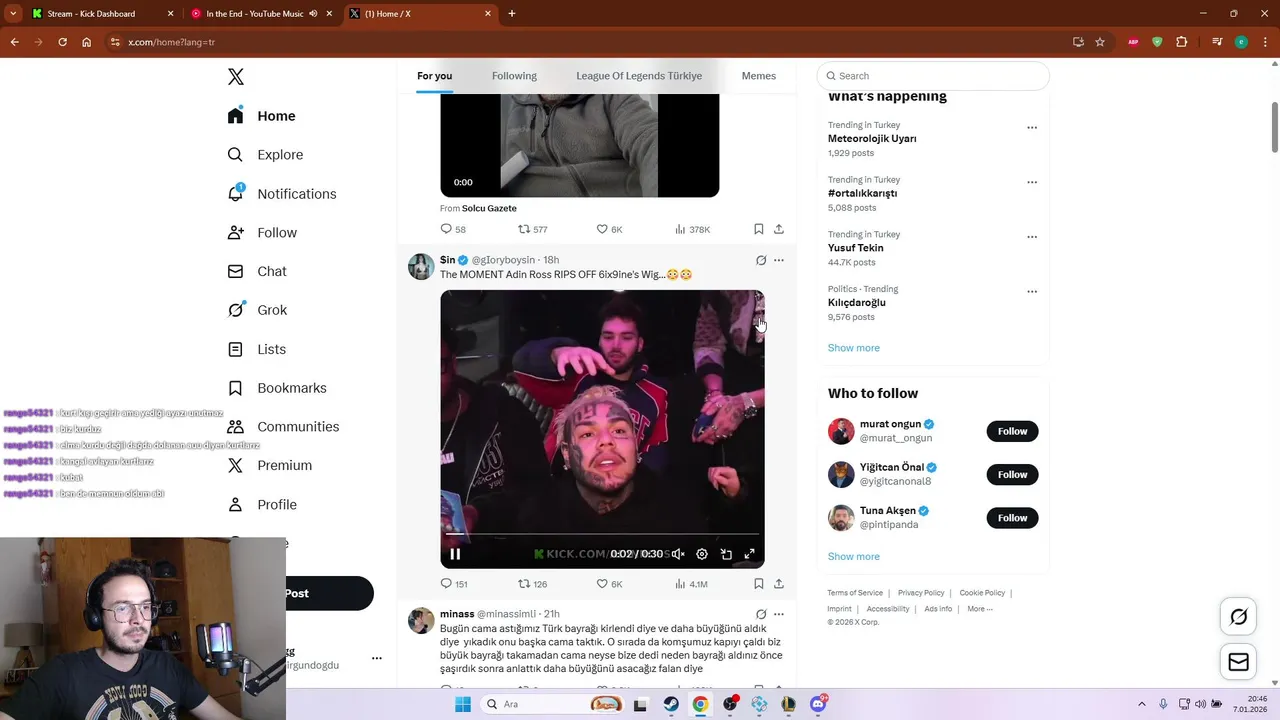Image resolution: width=1280 pixels, height=720 pixels.
Task: Open Grok in the sidebar
Action: pyautogui.click(x=257, y=310)
